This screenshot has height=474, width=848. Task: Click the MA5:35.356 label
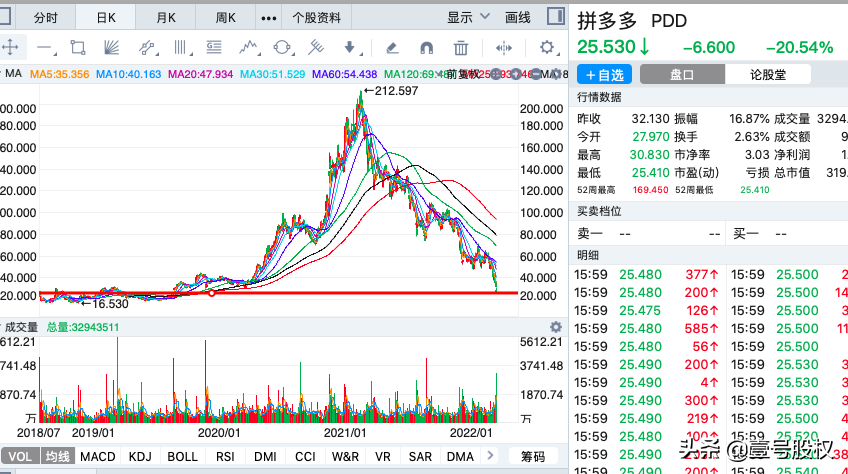[x=59, y=74]
